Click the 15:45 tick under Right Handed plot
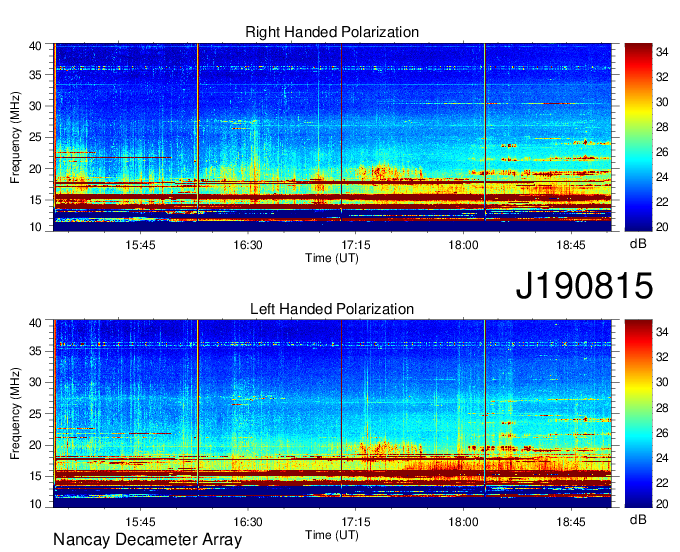This screenshot has width=680, height=552. [x=140, y=245]
